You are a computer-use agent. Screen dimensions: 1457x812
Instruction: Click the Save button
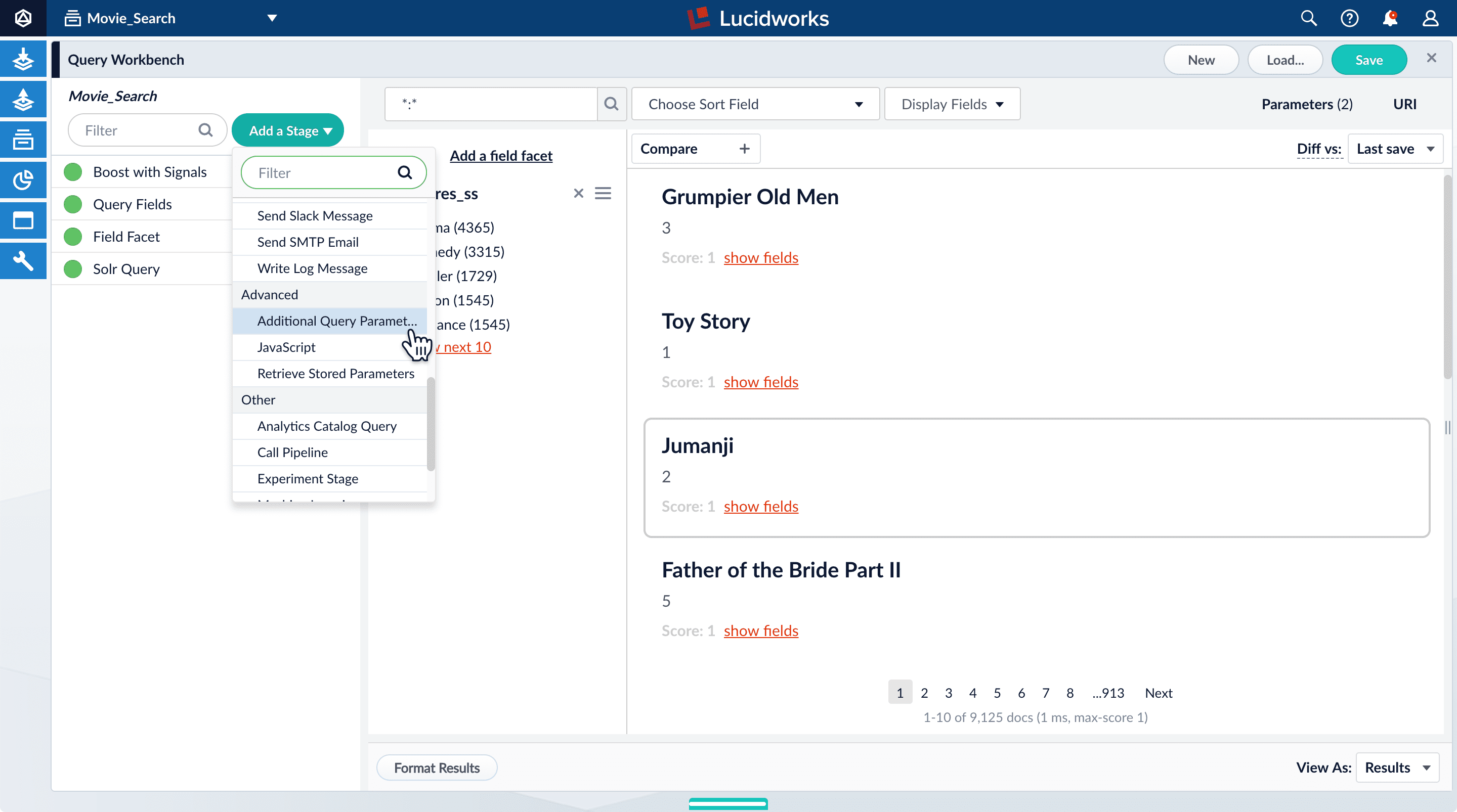pos(1369,60)
